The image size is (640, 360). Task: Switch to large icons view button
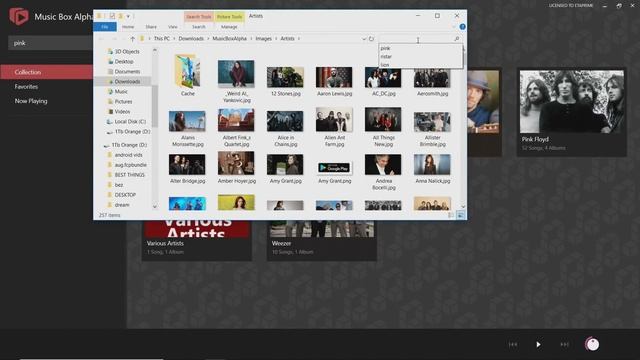460,215
